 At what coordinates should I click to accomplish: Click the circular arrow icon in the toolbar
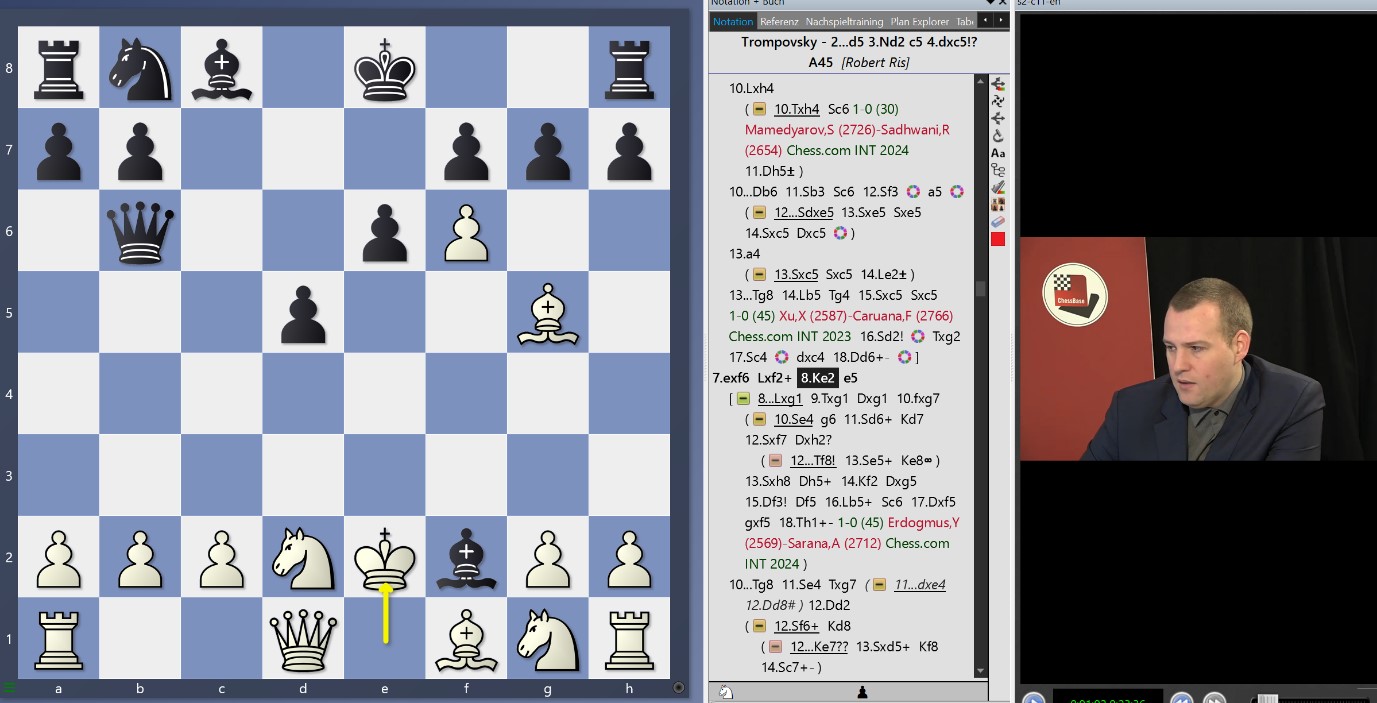[997, 135]
